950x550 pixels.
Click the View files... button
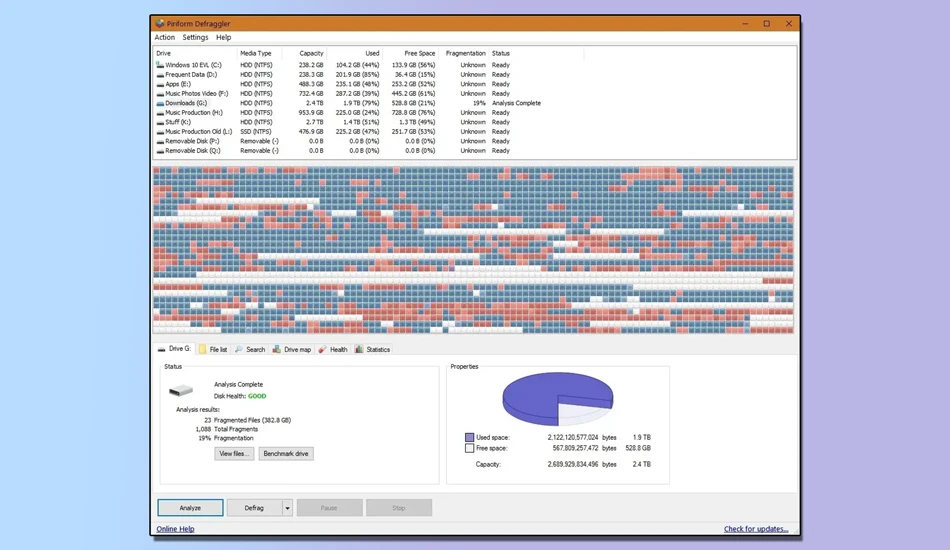coord(234,454)
